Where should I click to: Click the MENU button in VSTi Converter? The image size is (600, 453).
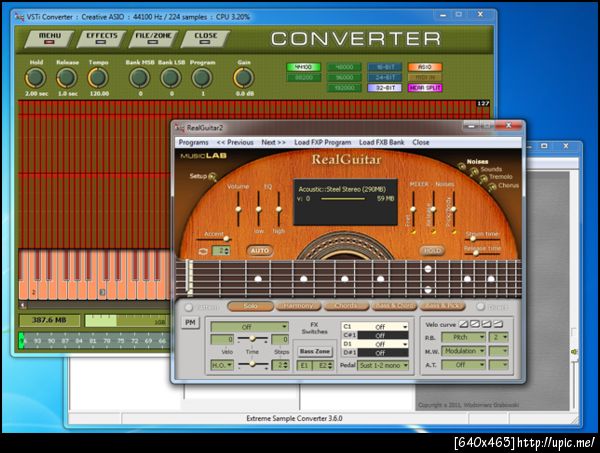(x=49, y=39)
